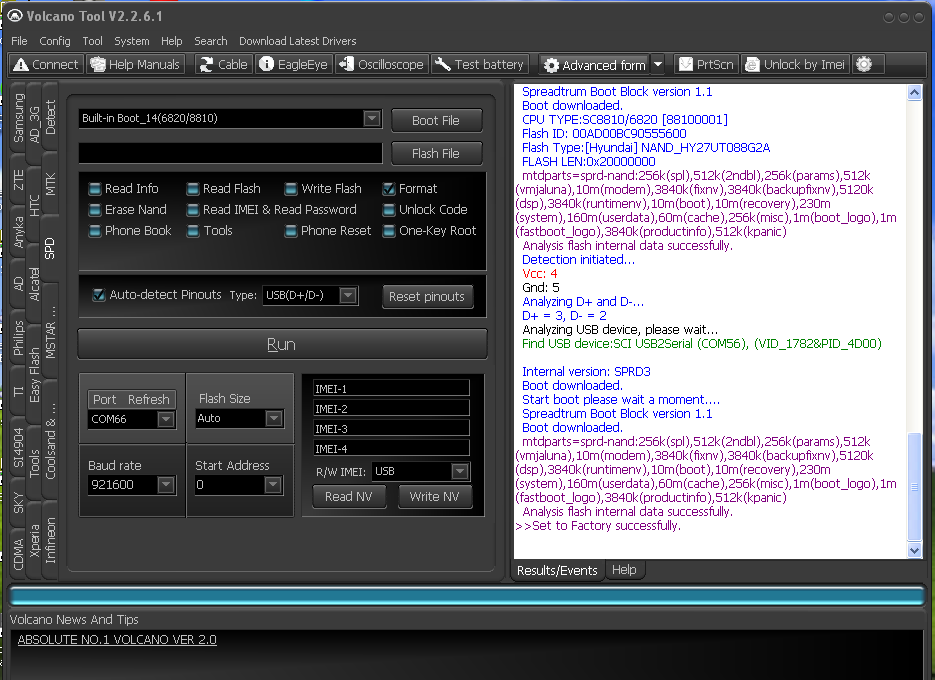Open Help Manuals from the toolbar
The width and height of the screenshot is (935, 680).
(x=136, y=64)
